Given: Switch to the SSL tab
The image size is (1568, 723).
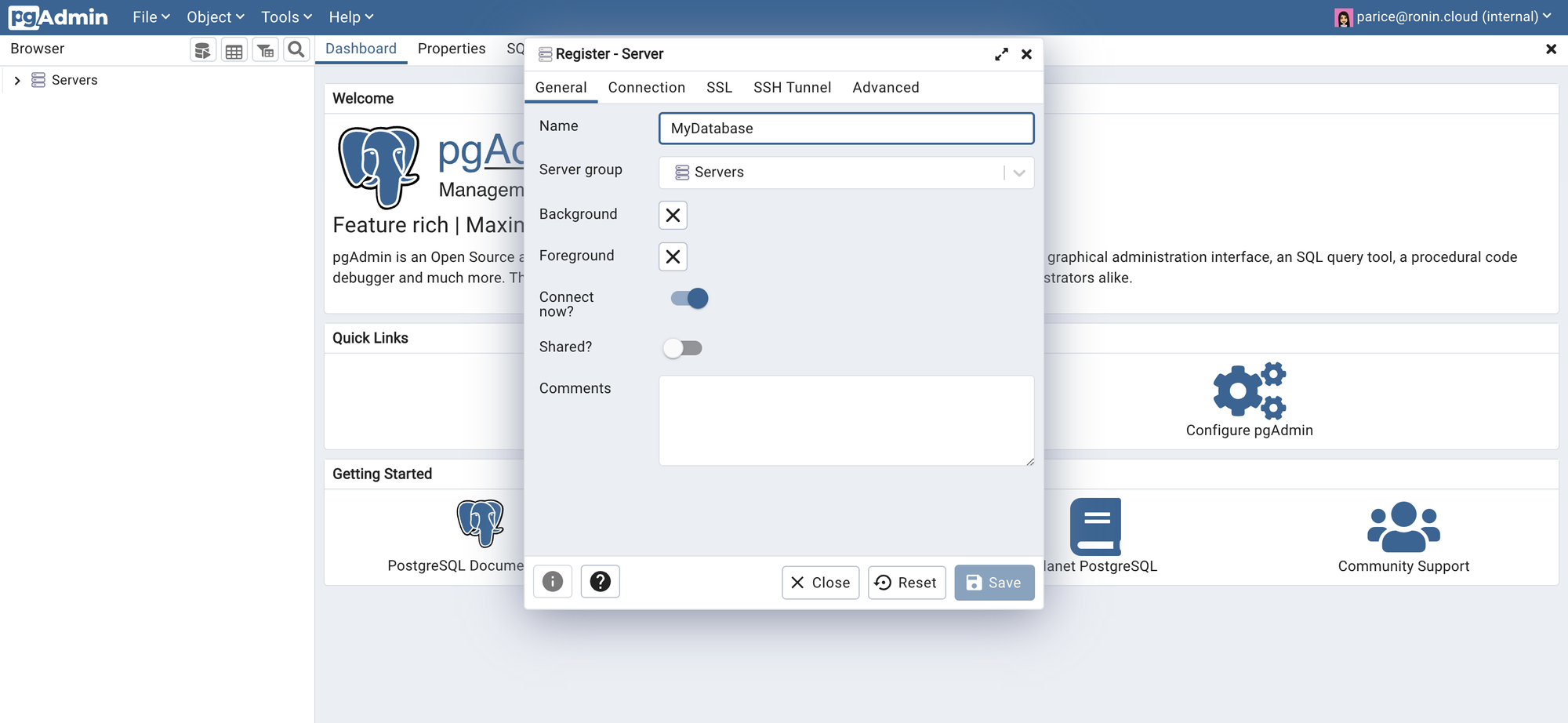Looking at the screenshot, I should 719,88.
